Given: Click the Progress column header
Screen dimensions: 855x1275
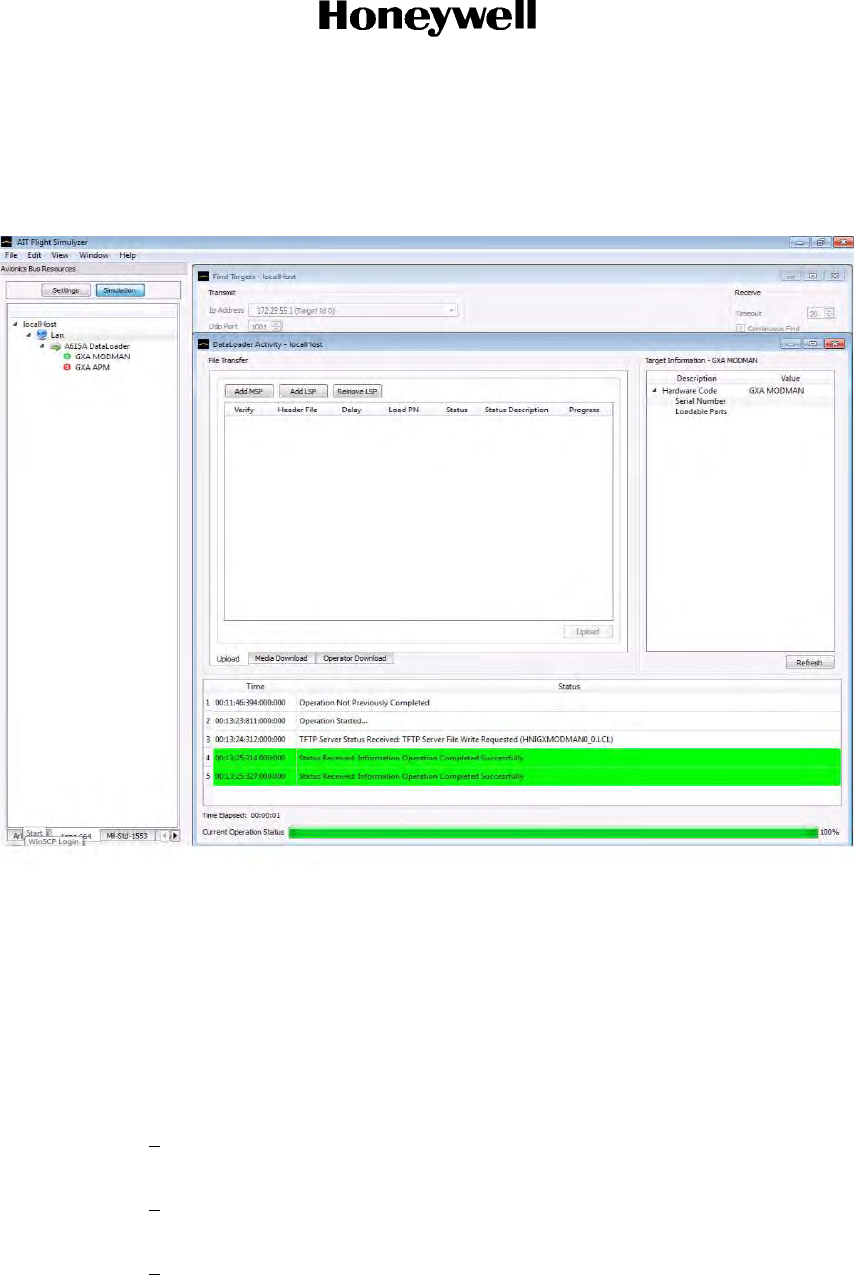Looking at the screenshot, I should click(584, 410).
